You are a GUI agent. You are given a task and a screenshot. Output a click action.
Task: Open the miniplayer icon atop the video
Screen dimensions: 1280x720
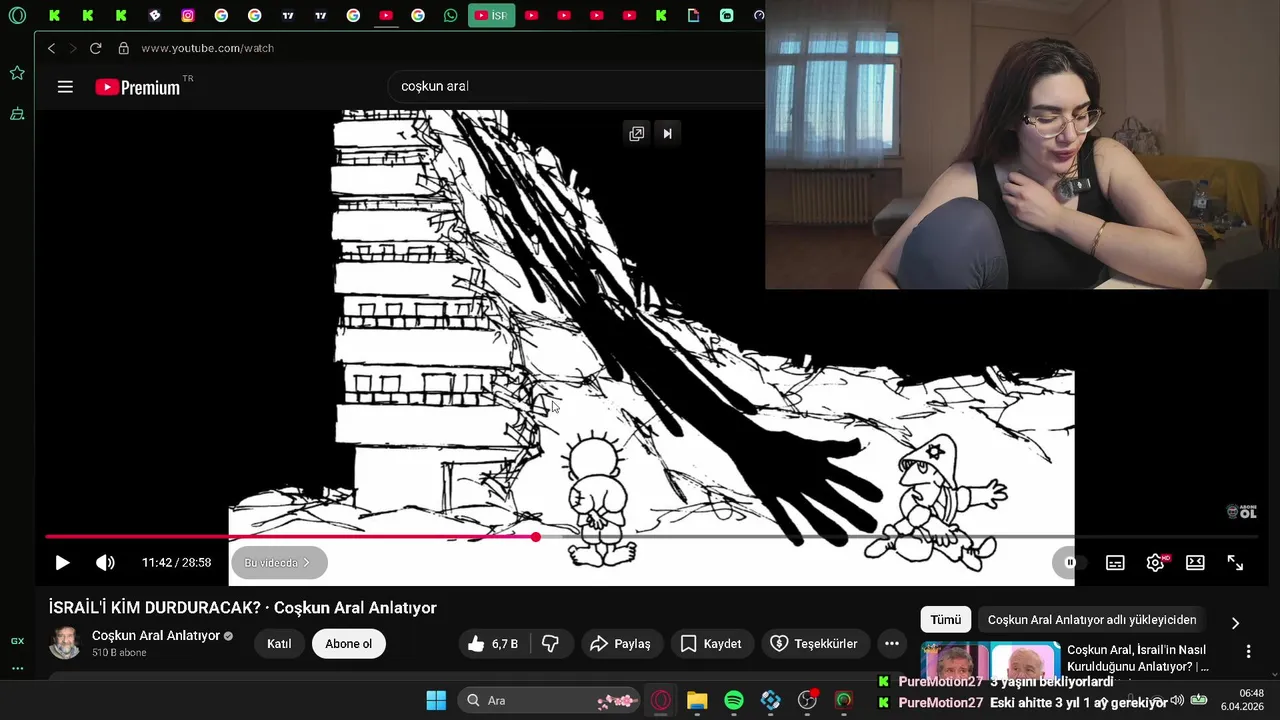(x=636, y=134)
